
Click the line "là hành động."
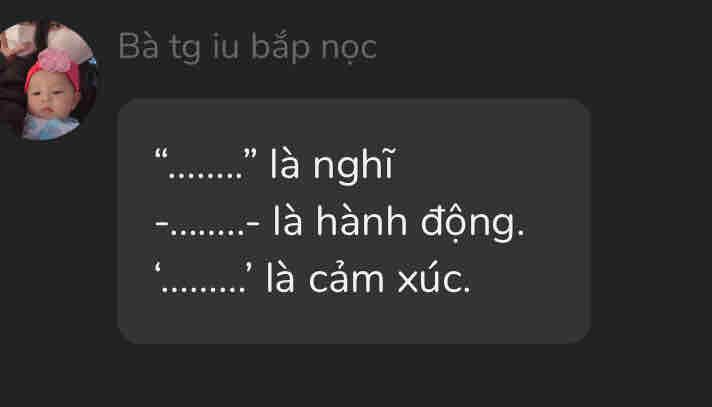(x=340, y=223)
